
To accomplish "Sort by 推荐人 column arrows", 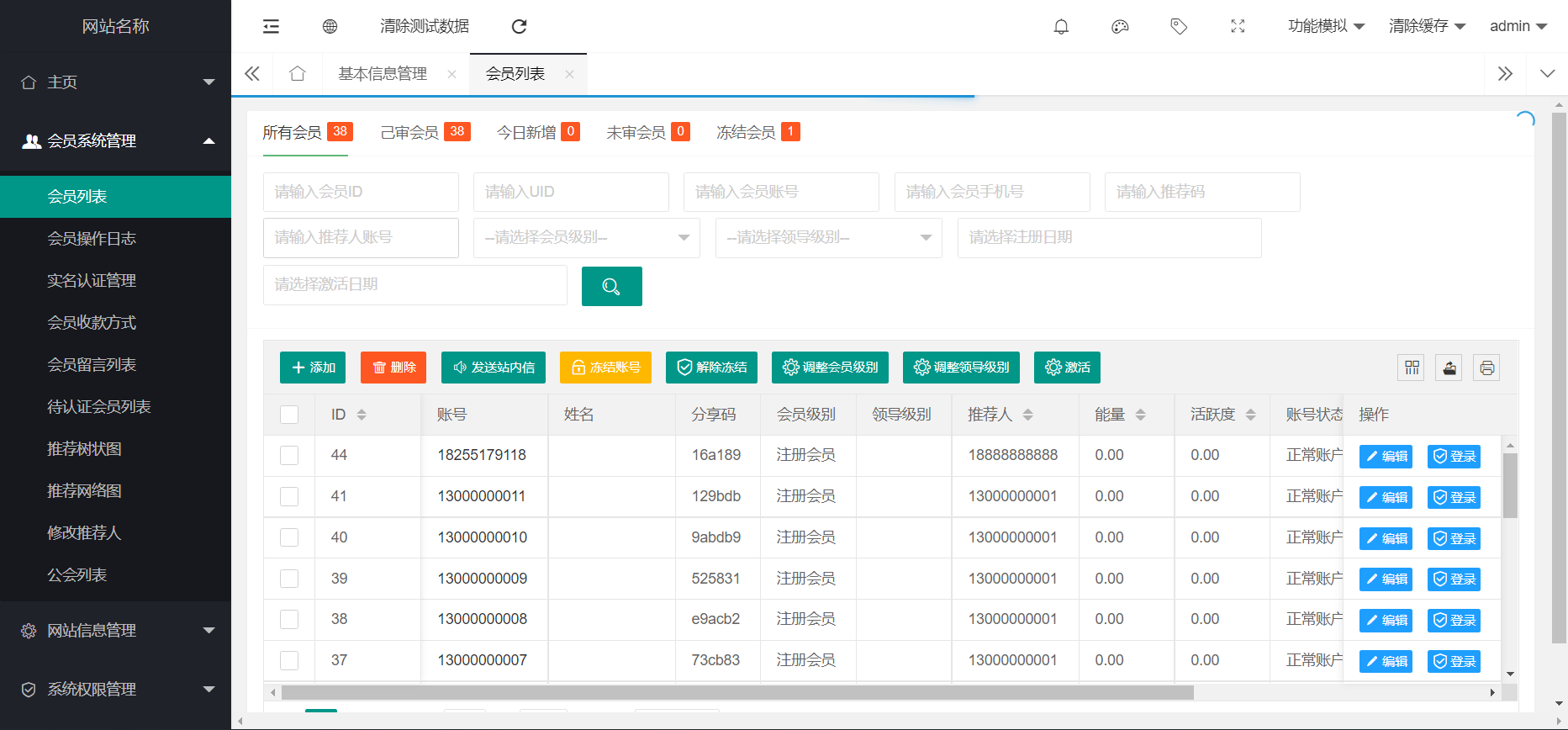I will pyautogui.click(x=1027, y=415).
